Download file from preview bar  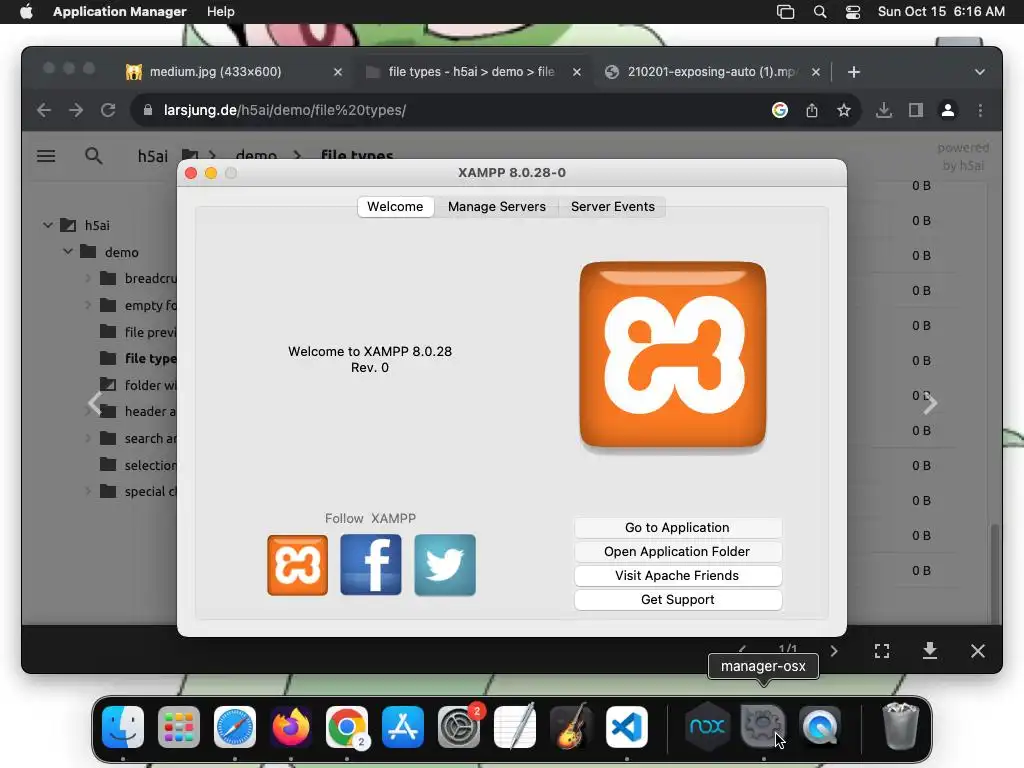pyautogui.click(x=930, y=651)
